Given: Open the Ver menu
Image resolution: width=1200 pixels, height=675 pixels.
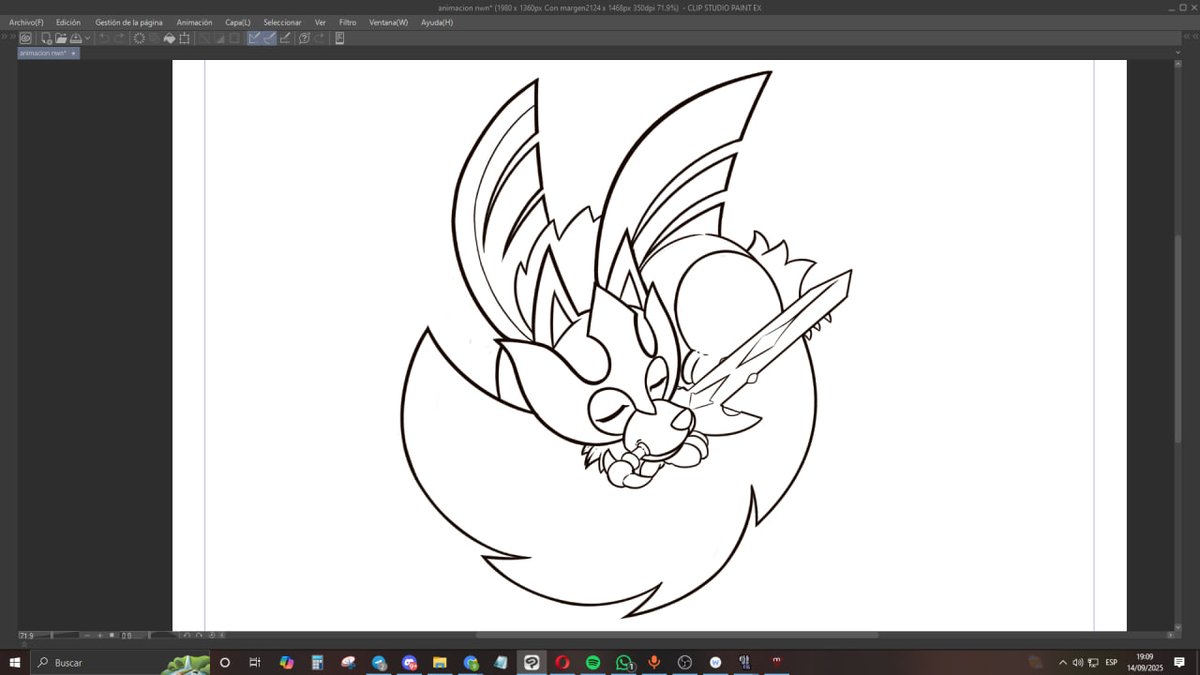Looking at the screenshot, I should [320, 22].
